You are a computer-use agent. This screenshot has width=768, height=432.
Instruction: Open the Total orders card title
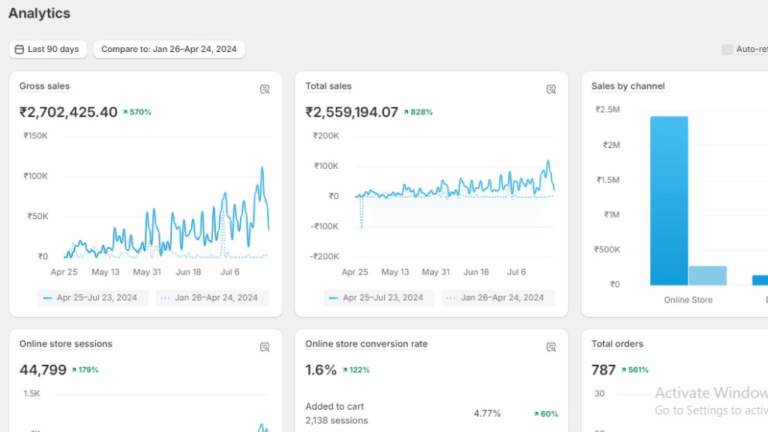[619, 344]
